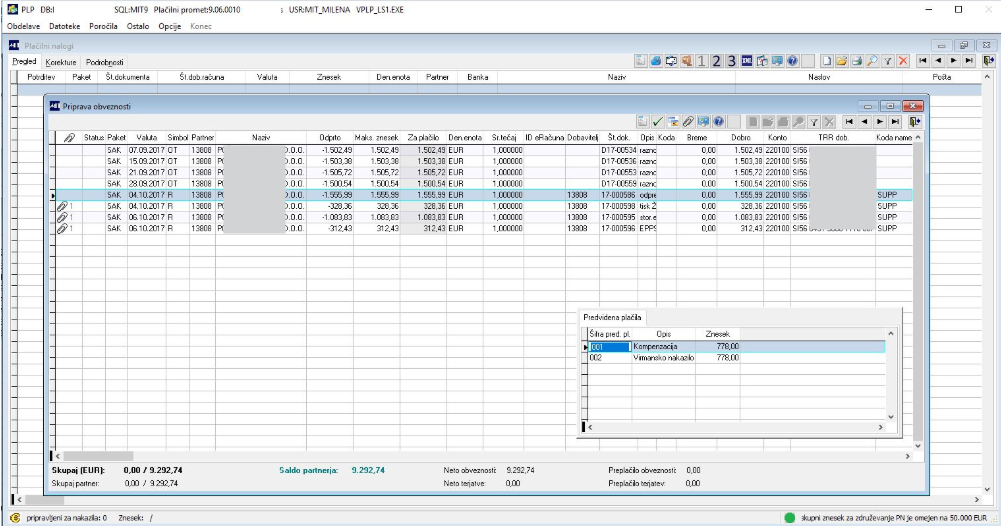Viewport: 1001px width, 526px height.
Task: Go to next record in Plačilni nalogi toolbar
Action: (952, 61)
